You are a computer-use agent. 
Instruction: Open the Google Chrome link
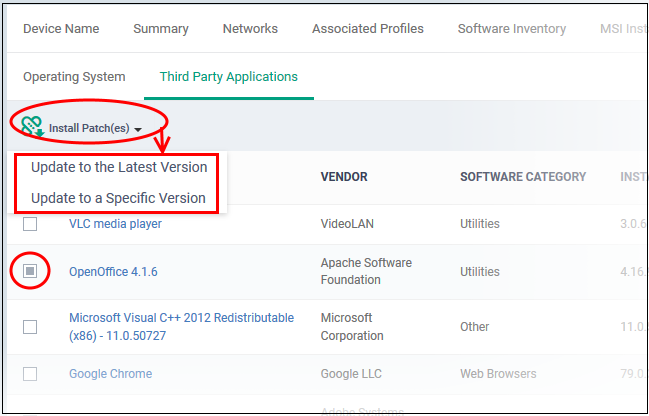[111, 374]
